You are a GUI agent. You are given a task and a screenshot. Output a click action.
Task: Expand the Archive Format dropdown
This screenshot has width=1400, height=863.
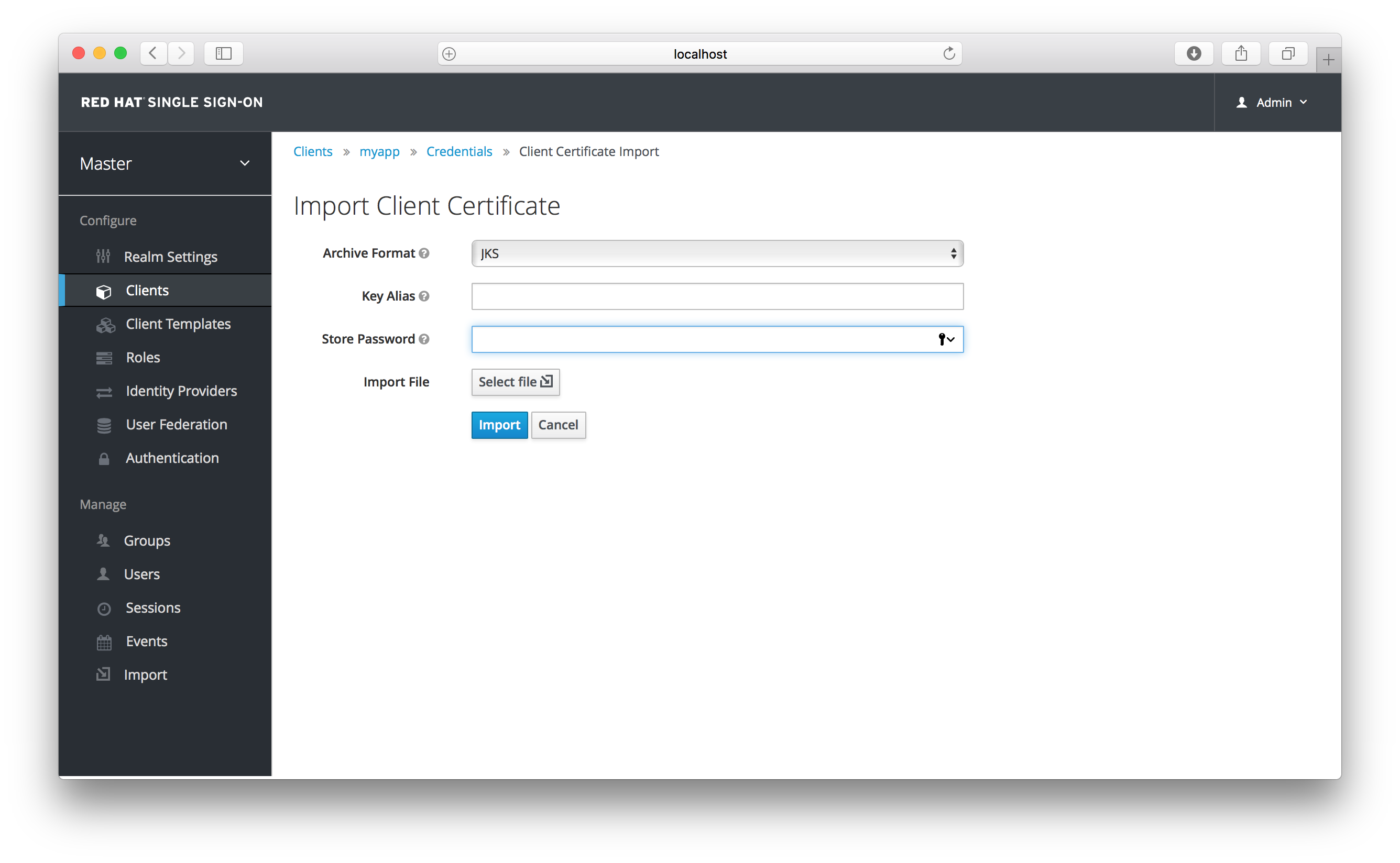(x=716, y=252)
